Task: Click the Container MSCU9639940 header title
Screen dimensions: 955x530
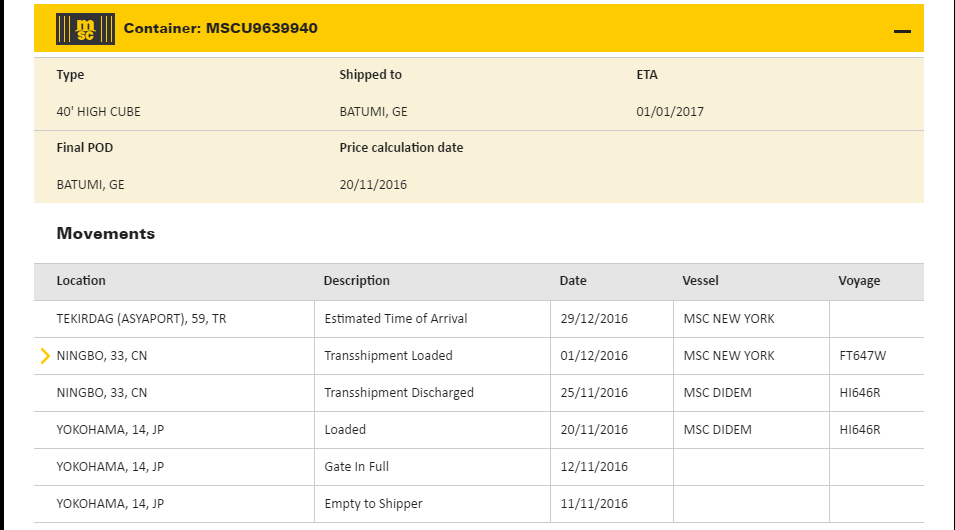Action: tap(220, 28)
